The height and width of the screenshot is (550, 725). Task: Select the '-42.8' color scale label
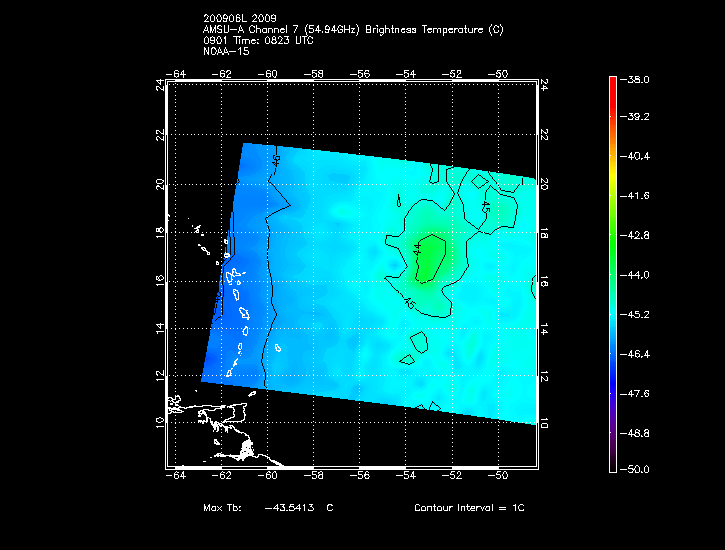(x=634, y=236)
